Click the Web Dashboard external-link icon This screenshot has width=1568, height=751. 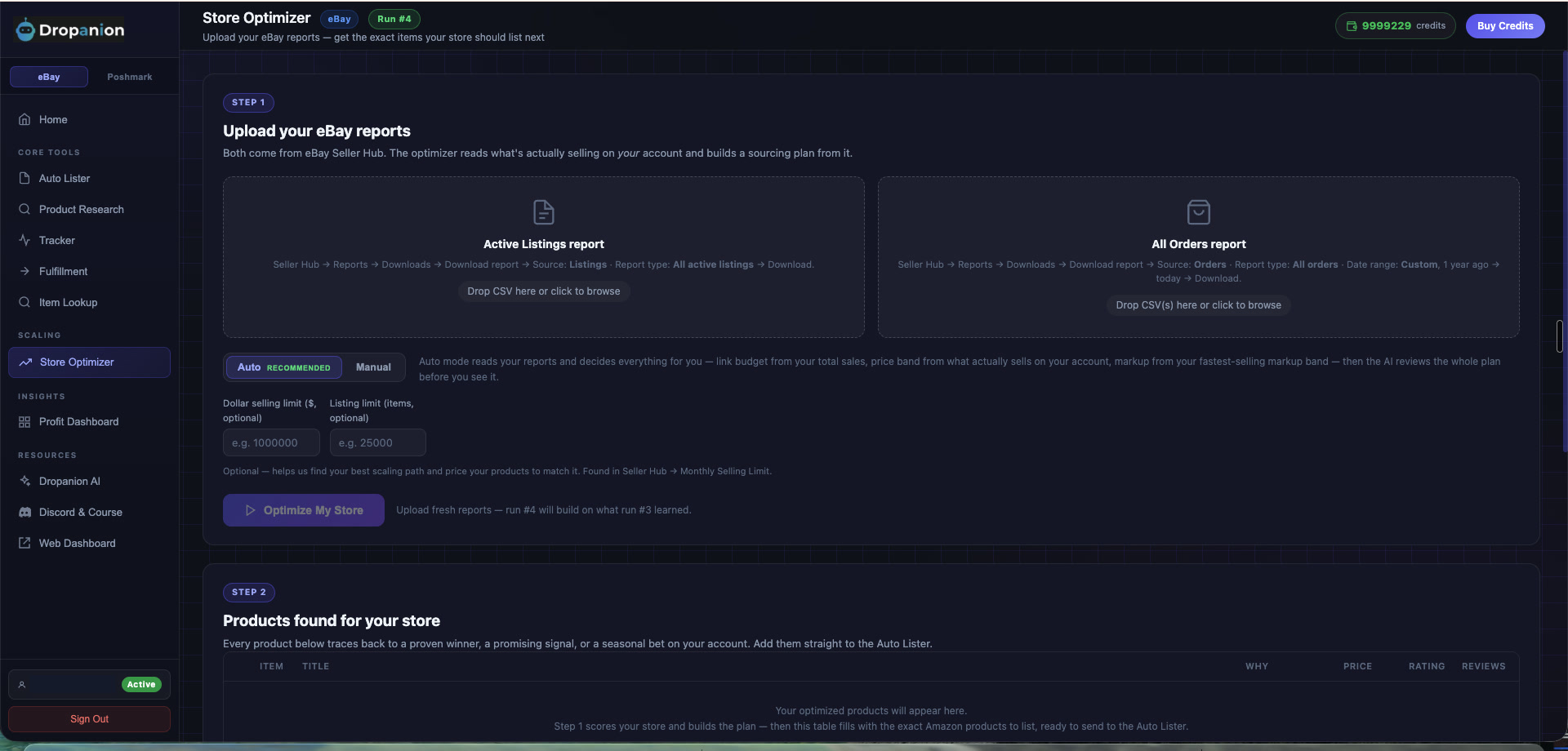coord(24,543)
